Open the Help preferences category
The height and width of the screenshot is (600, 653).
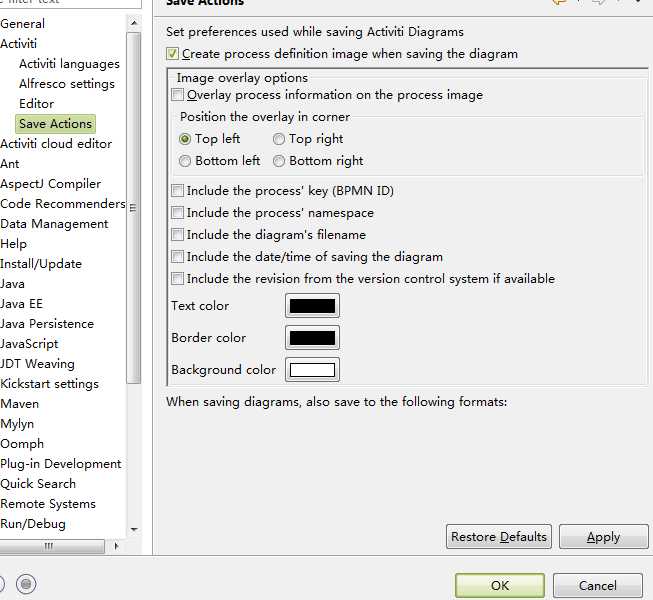coord(13,244)
